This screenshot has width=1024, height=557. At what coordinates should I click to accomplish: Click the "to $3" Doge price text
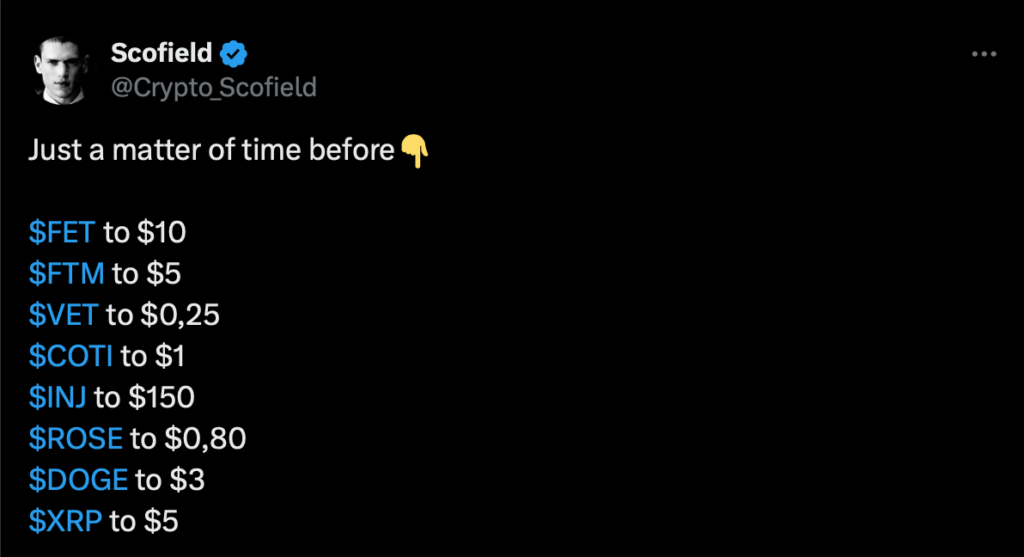pos(170,479)
